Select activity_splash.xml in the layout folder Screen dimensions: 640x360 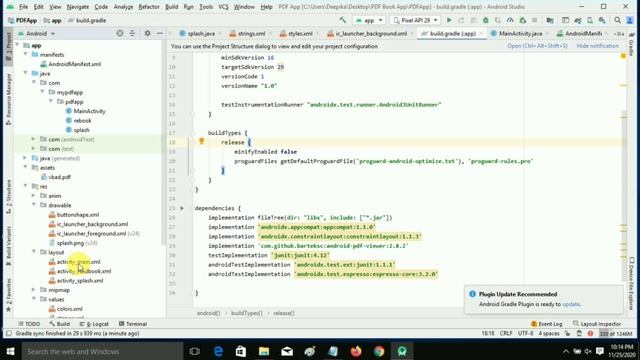76,281
